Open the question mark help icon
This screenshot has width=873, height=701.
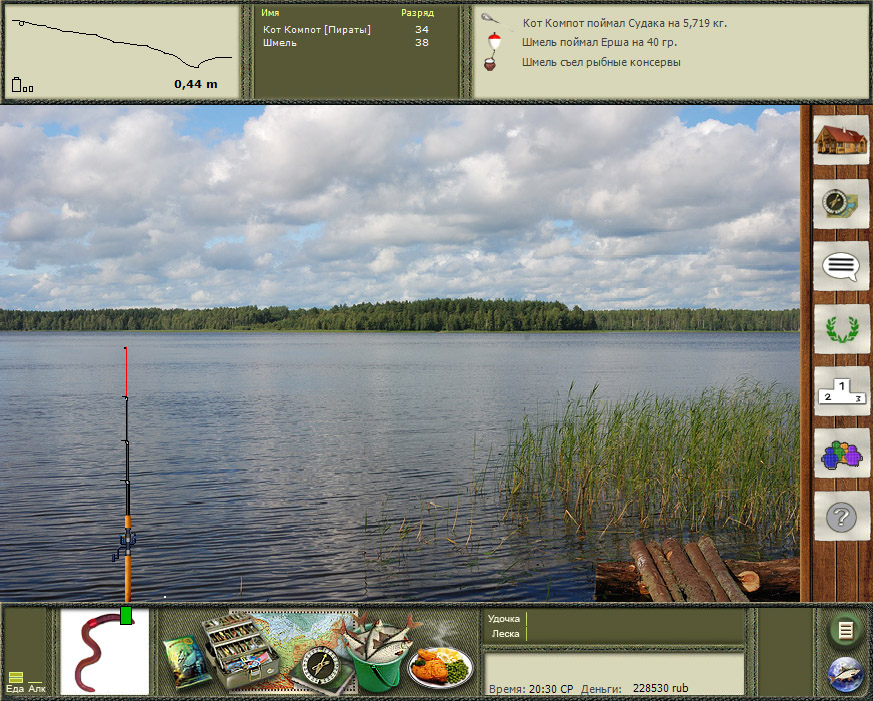(840, 517)
